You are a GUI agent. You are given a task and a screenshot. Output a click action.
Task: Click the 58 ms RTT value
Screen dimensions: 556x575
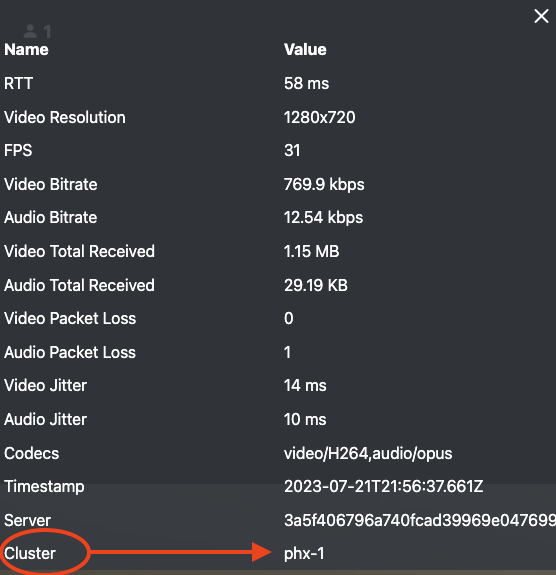(x=306, y=83)
